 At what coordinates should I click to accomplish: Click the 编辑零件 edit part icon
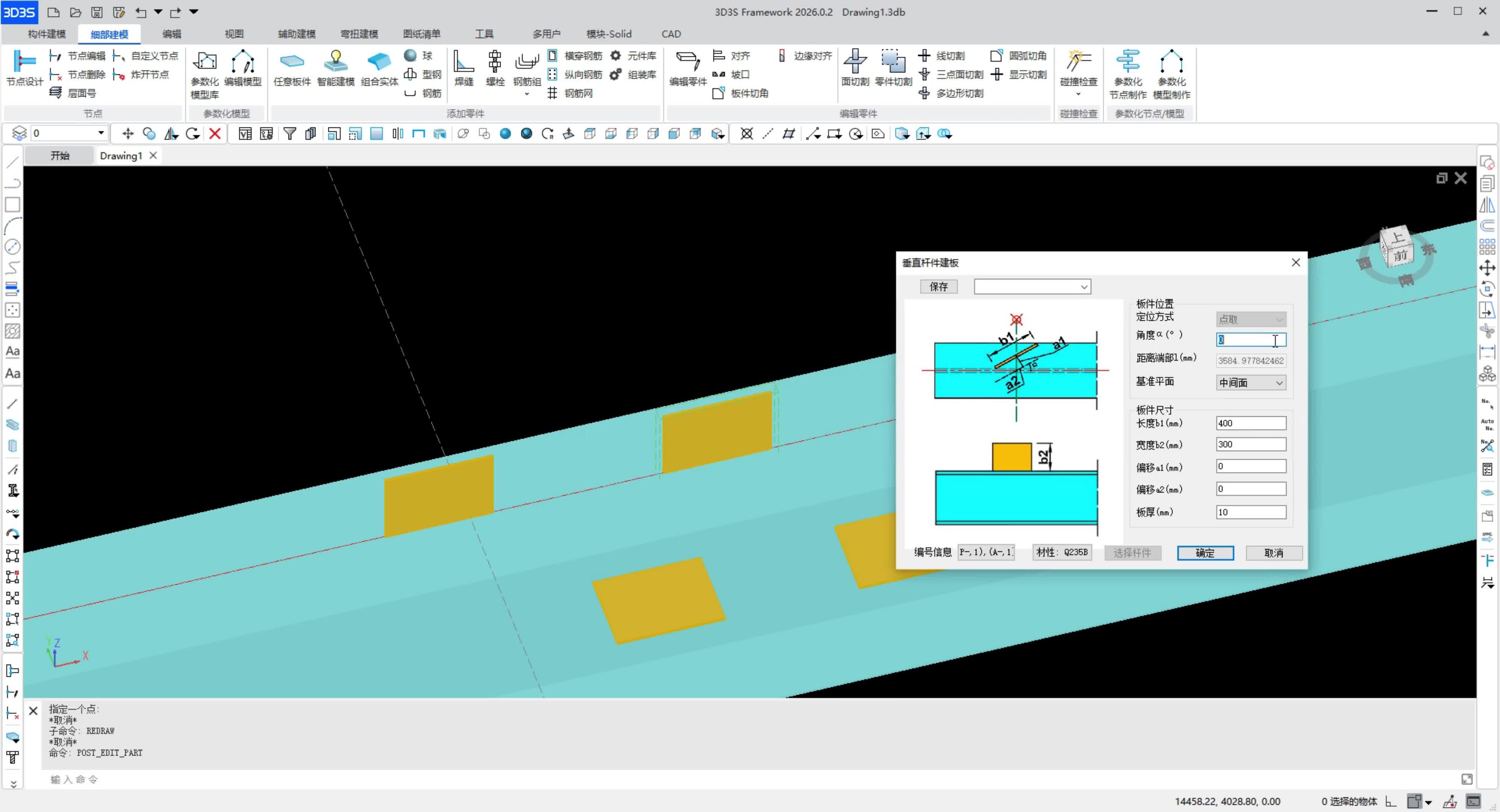[687, 68]
